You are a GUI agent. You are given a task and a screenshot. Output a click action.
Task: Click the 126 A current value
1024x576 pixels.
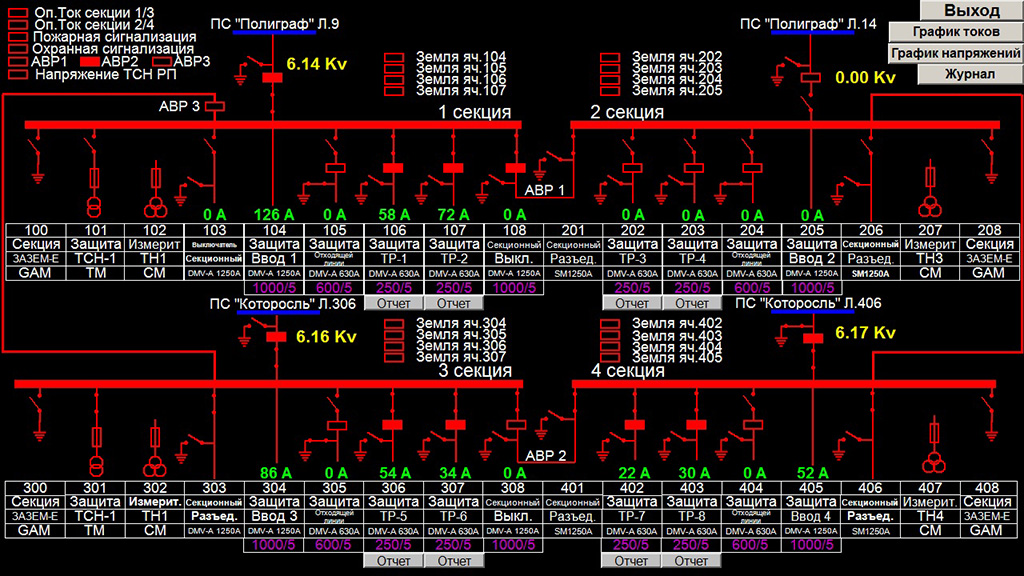(x=274, y=215)
